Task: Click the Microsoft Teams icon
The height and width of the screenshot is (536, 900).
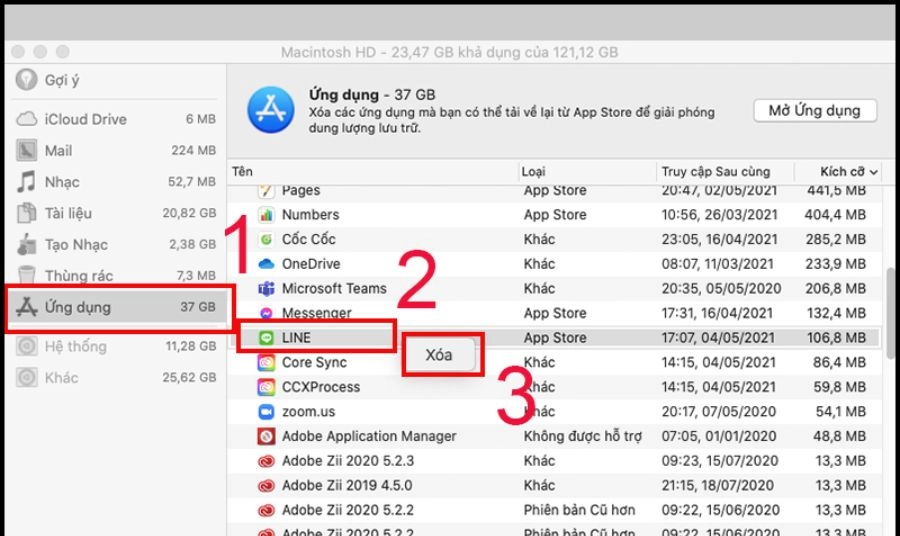Action: coord(266,289)
